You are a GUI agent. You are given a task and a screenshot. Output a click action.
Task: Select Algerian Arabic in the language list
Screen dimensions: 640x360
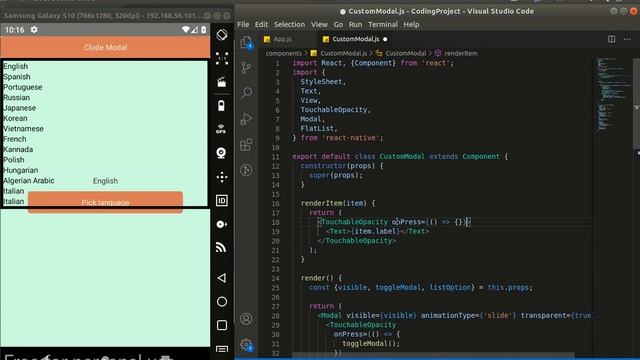pos(29,181)
